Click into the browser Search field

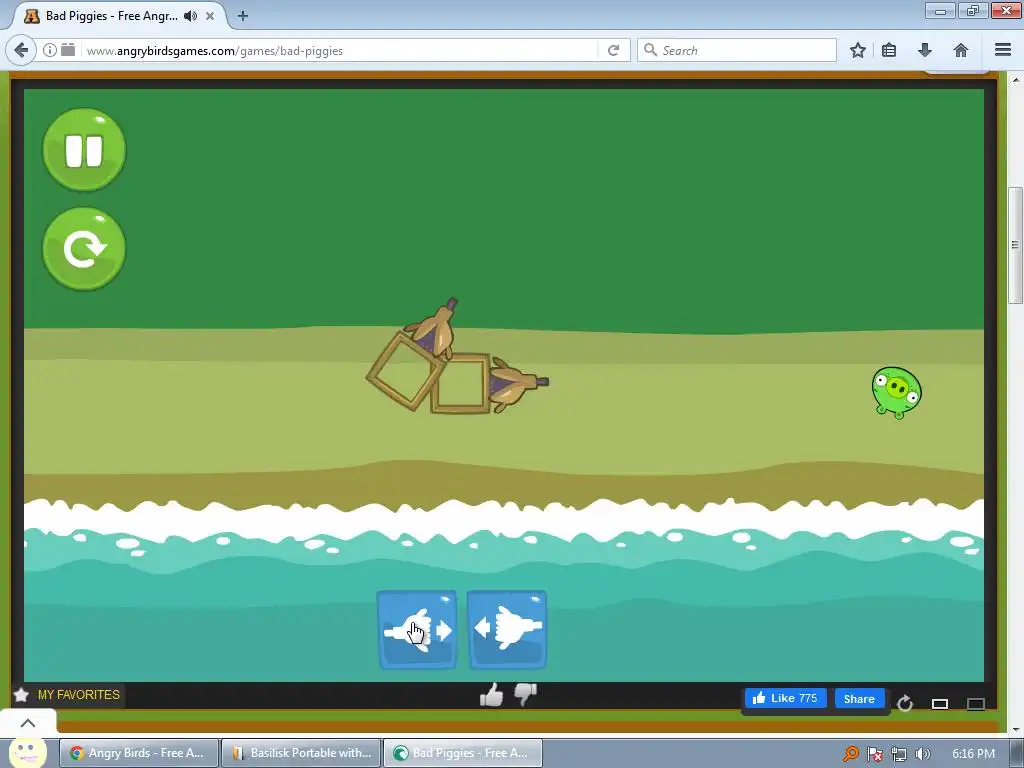tap(737, 50)
